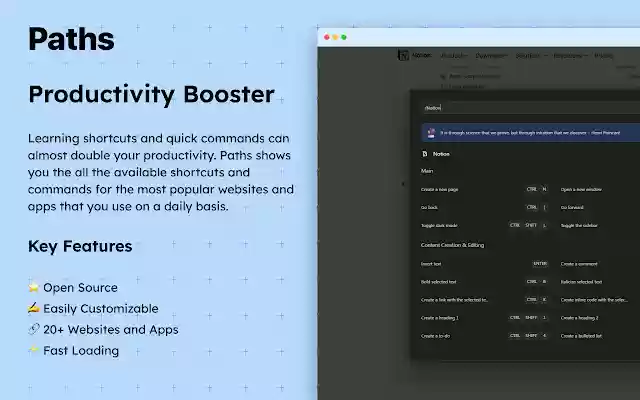
Task: Click the Notion logo in the page header
Action: [x=415, y=55]
